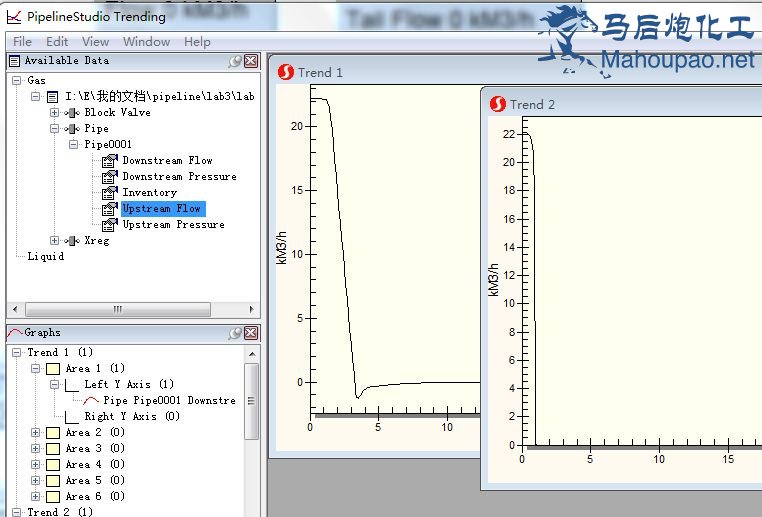
Task: Open the View menu
Action: click(x=95, y=42)
